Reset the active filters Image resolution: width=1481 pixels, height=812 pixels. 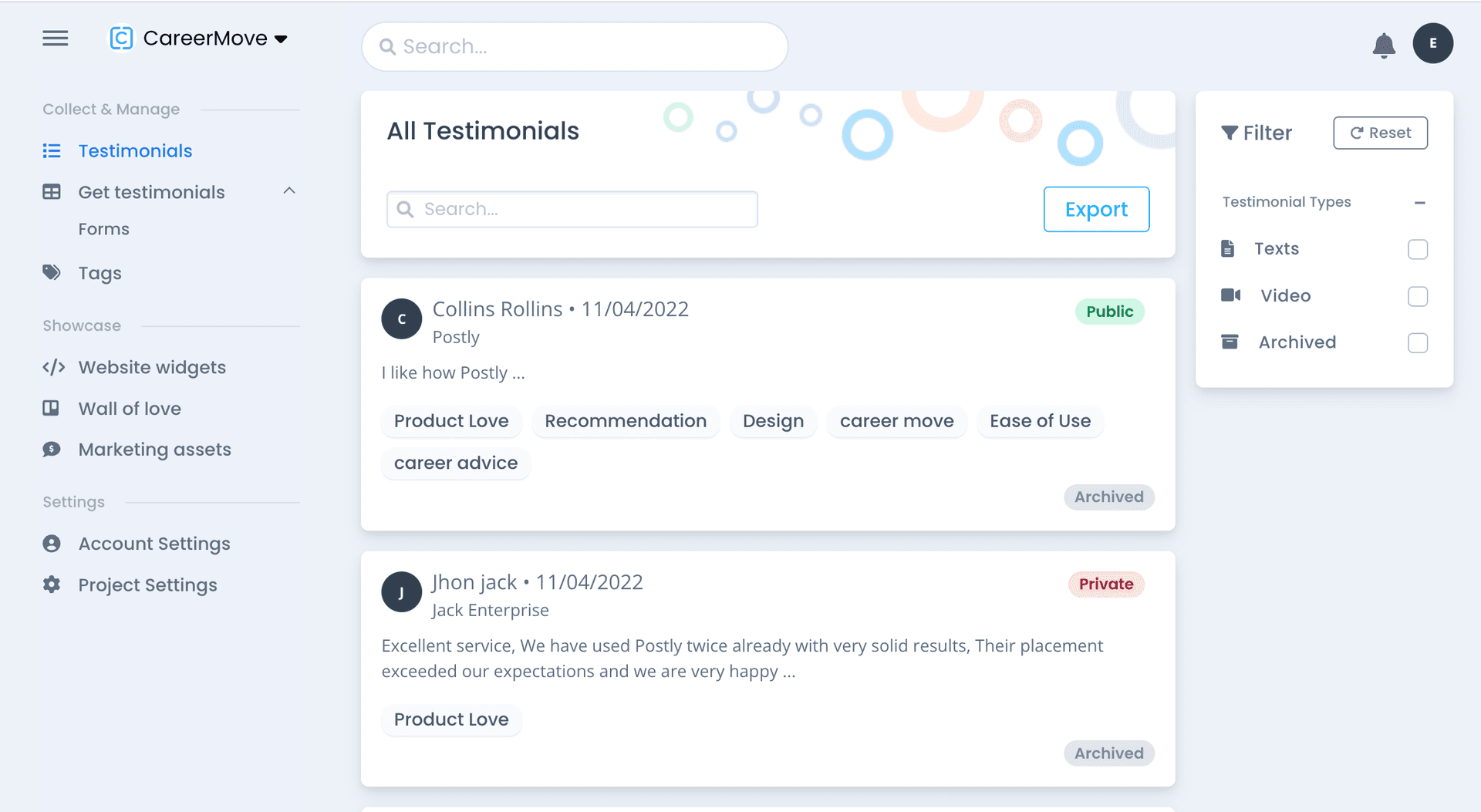tap(1380, 132)
